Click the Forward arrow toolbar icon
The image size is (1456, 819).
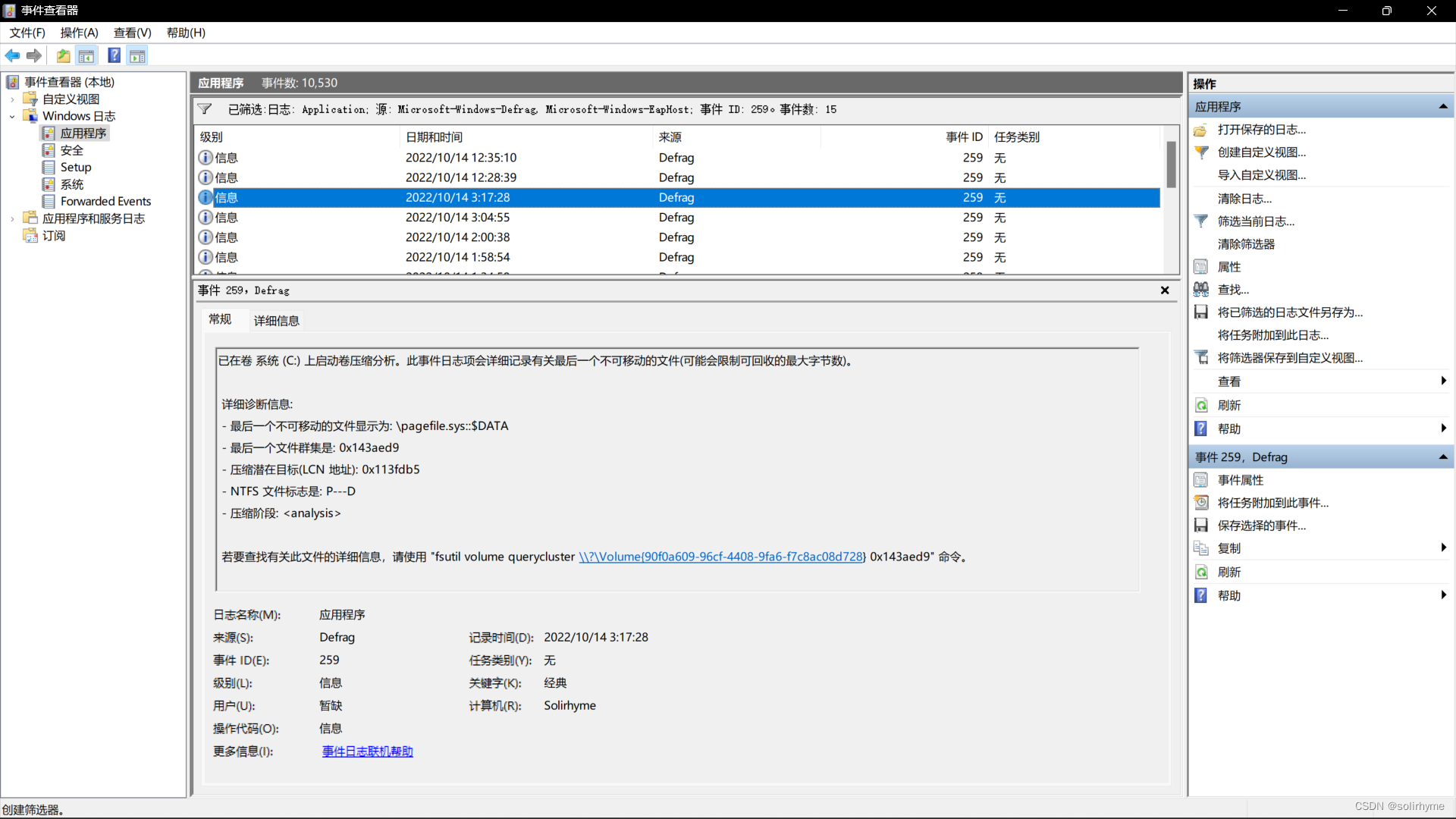click(34, 55)
